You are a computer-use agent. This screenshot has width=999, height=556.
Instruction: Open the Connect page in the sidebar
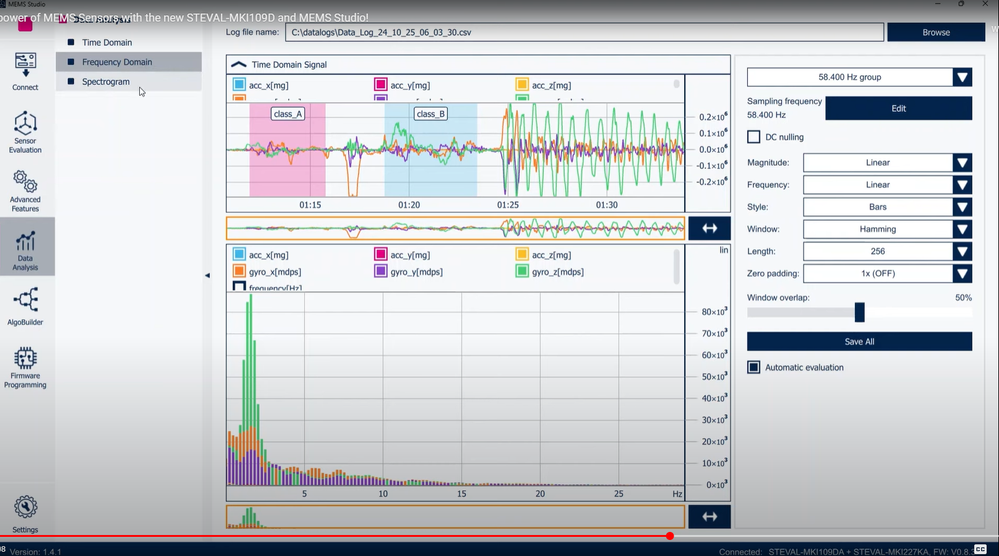[25, 71]
